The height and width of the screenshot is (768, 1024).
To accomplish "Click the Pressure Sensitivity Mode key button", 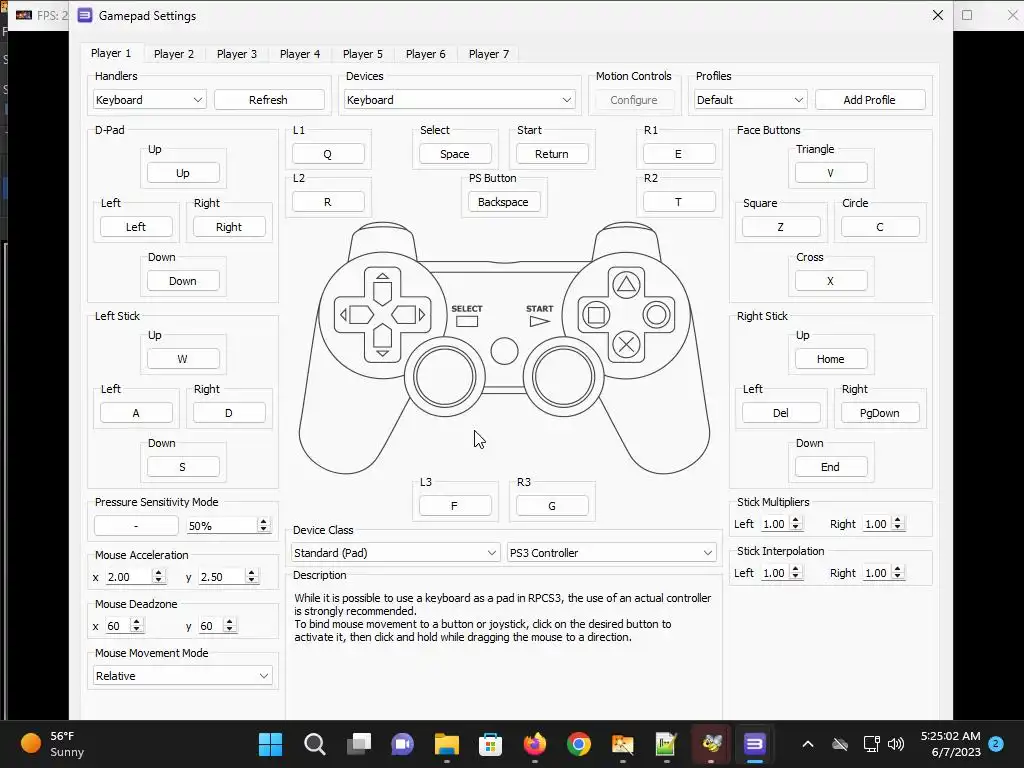I will [x=136, y=526].
